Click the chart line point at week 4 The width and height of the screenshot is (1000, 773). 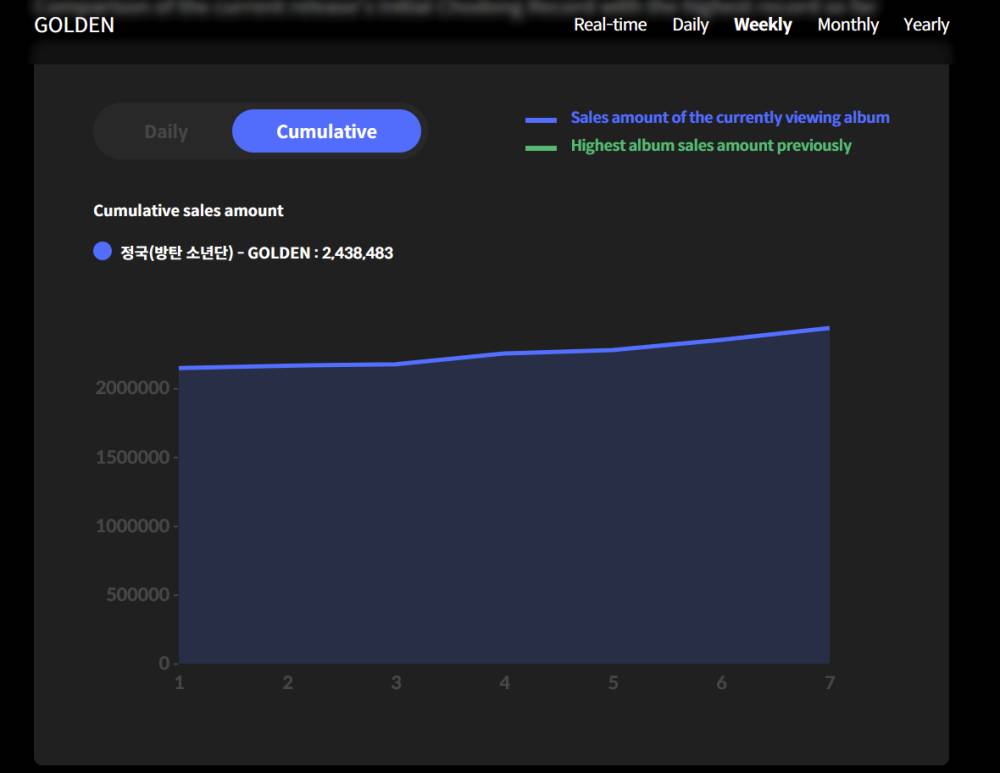504,353
